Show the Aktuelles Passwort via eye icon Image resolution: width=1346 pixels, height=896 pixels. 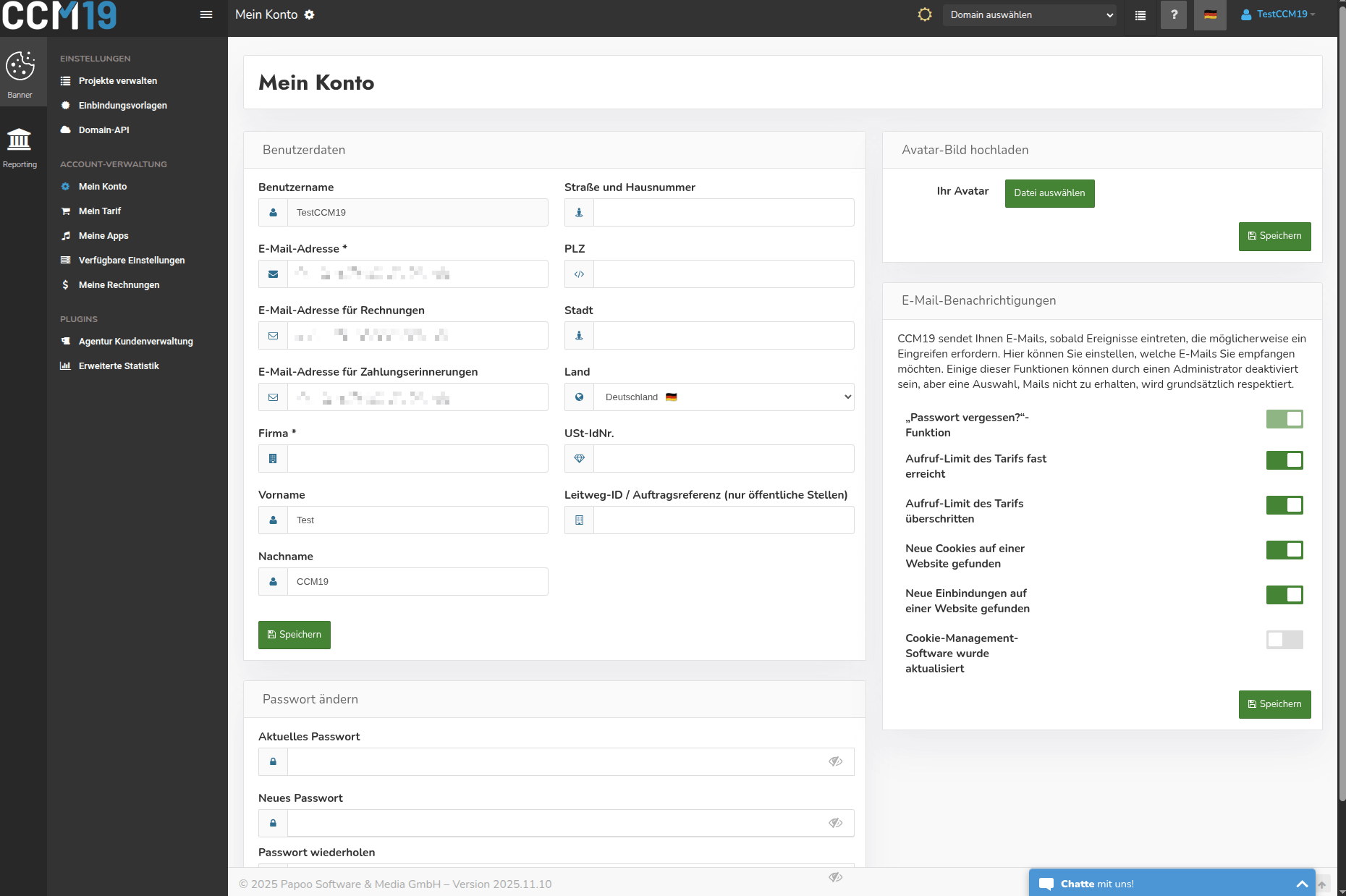pyautogui.click(x=835, y=761)
